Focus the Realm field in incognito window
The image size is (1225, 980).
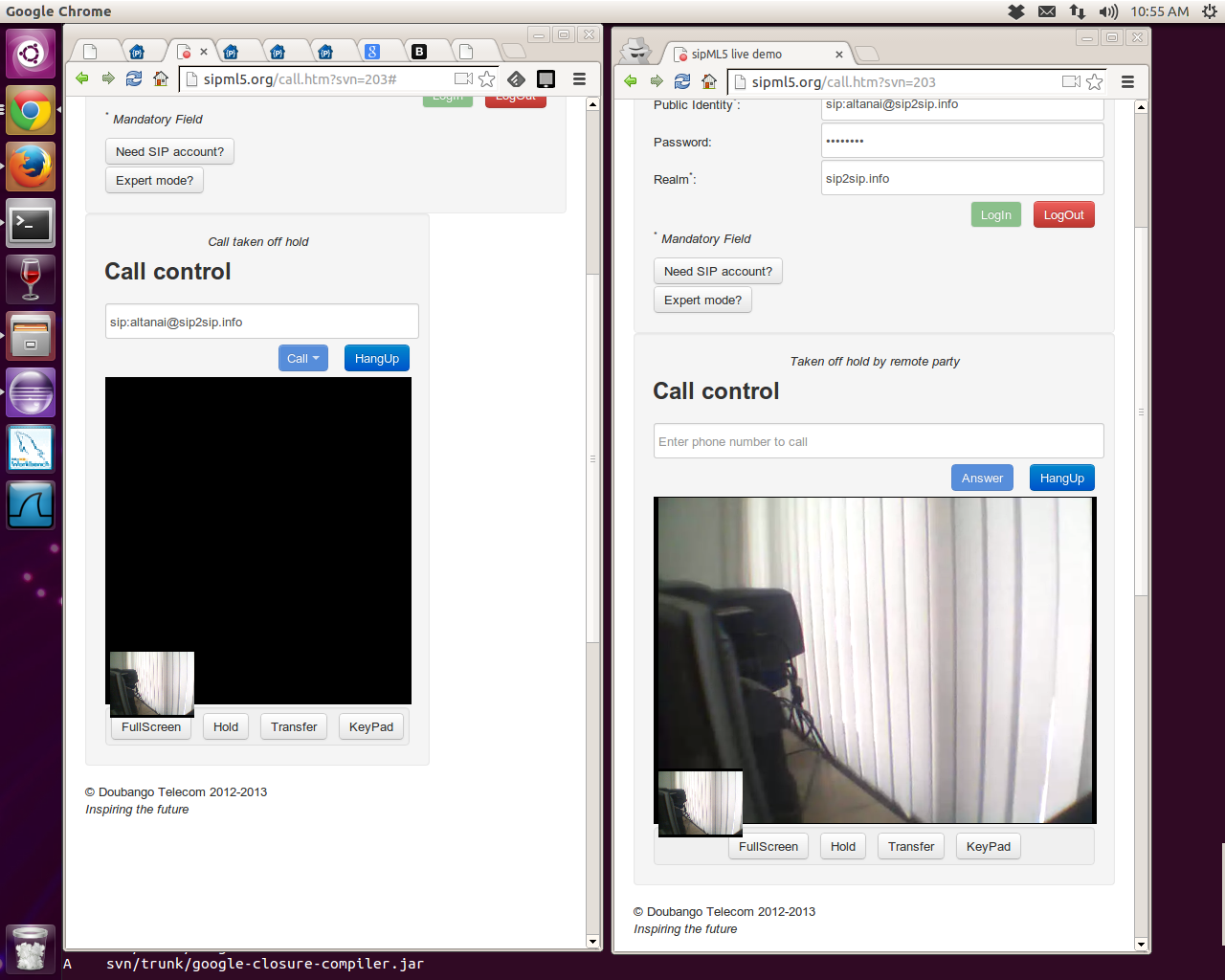coord(963,178)
